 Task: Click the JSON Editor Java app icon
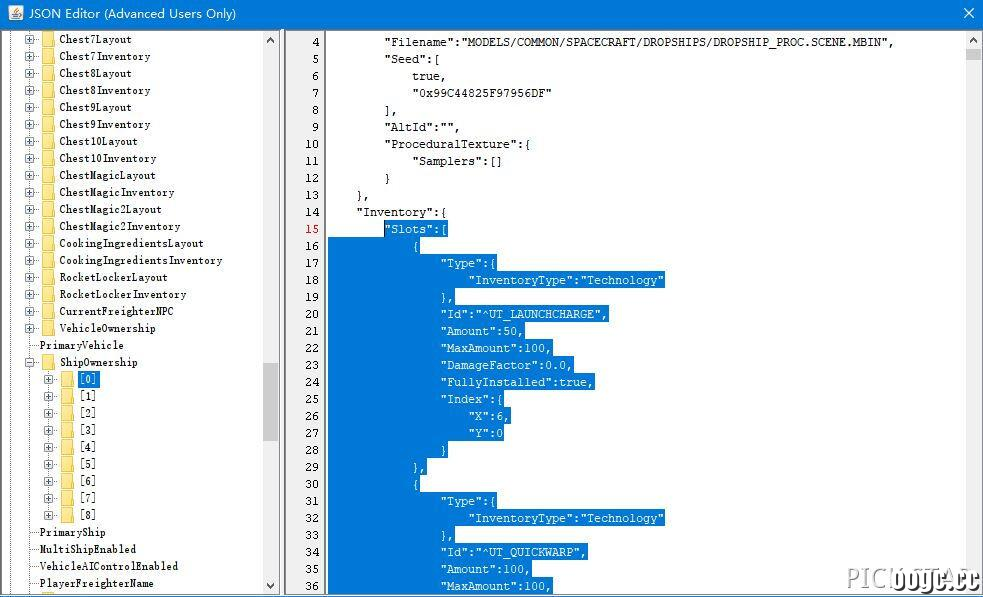(15, 13)
